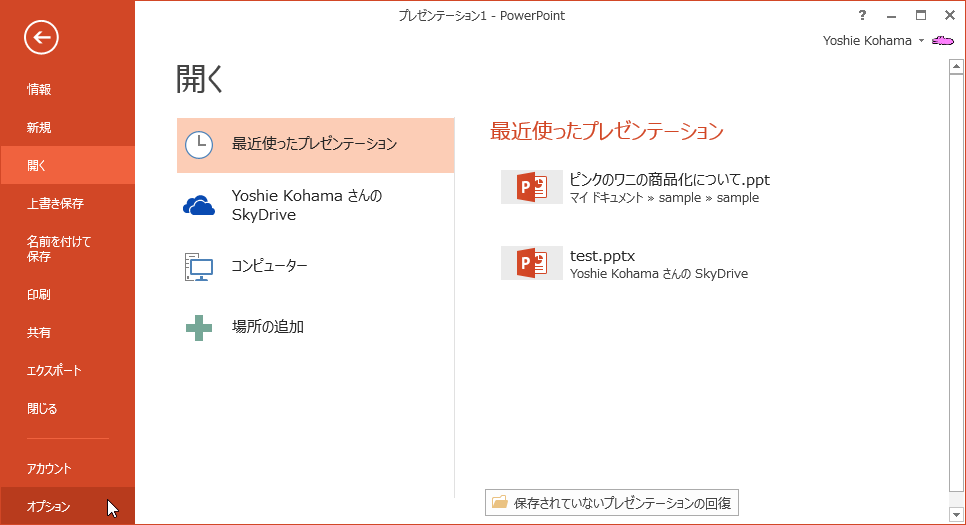Click the folder icon on the recover button

(x=500, y=502)
